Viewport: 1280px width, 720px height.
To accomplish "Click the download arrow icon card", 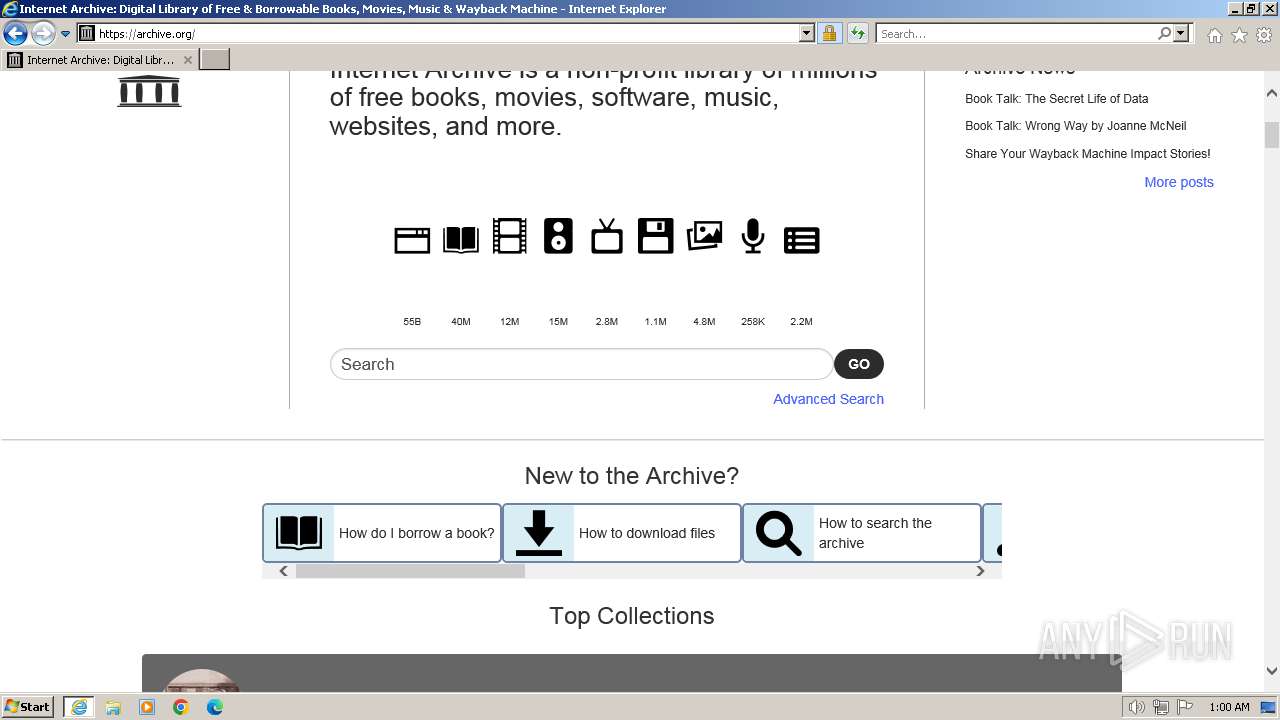I will pyautogui.click(x=539, y=533).
